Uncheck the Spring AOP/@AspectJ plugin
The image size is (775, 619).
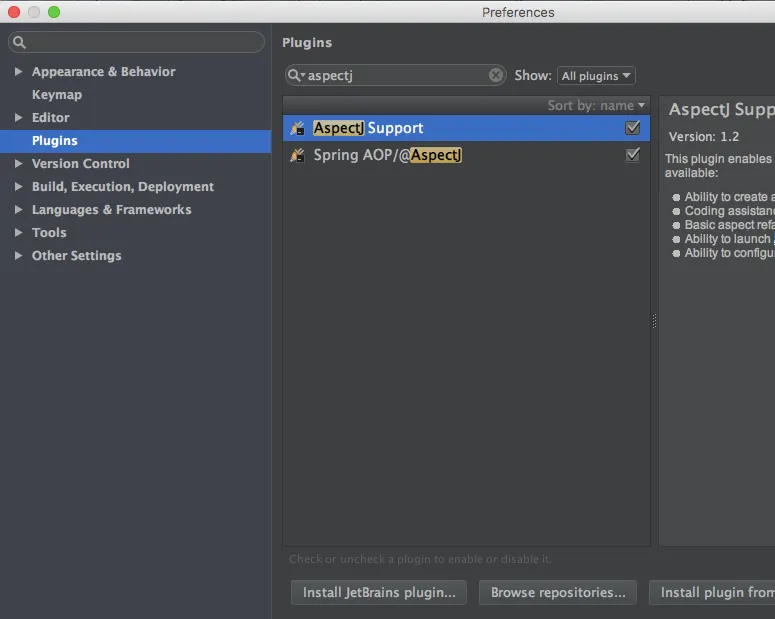click(633, 155)
